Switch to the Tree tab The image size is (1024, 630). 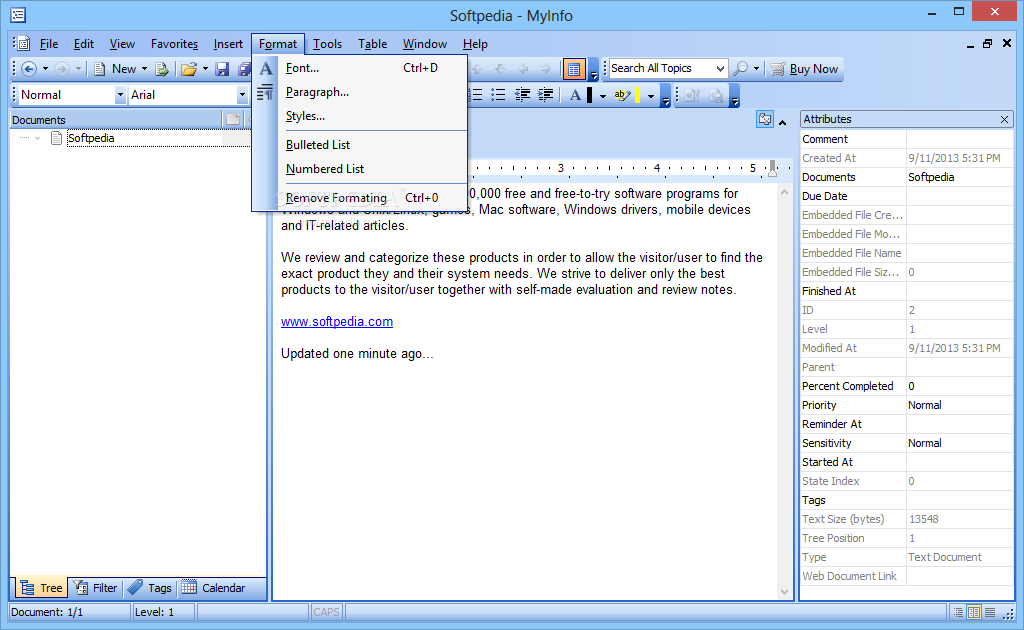click(41, 588)
